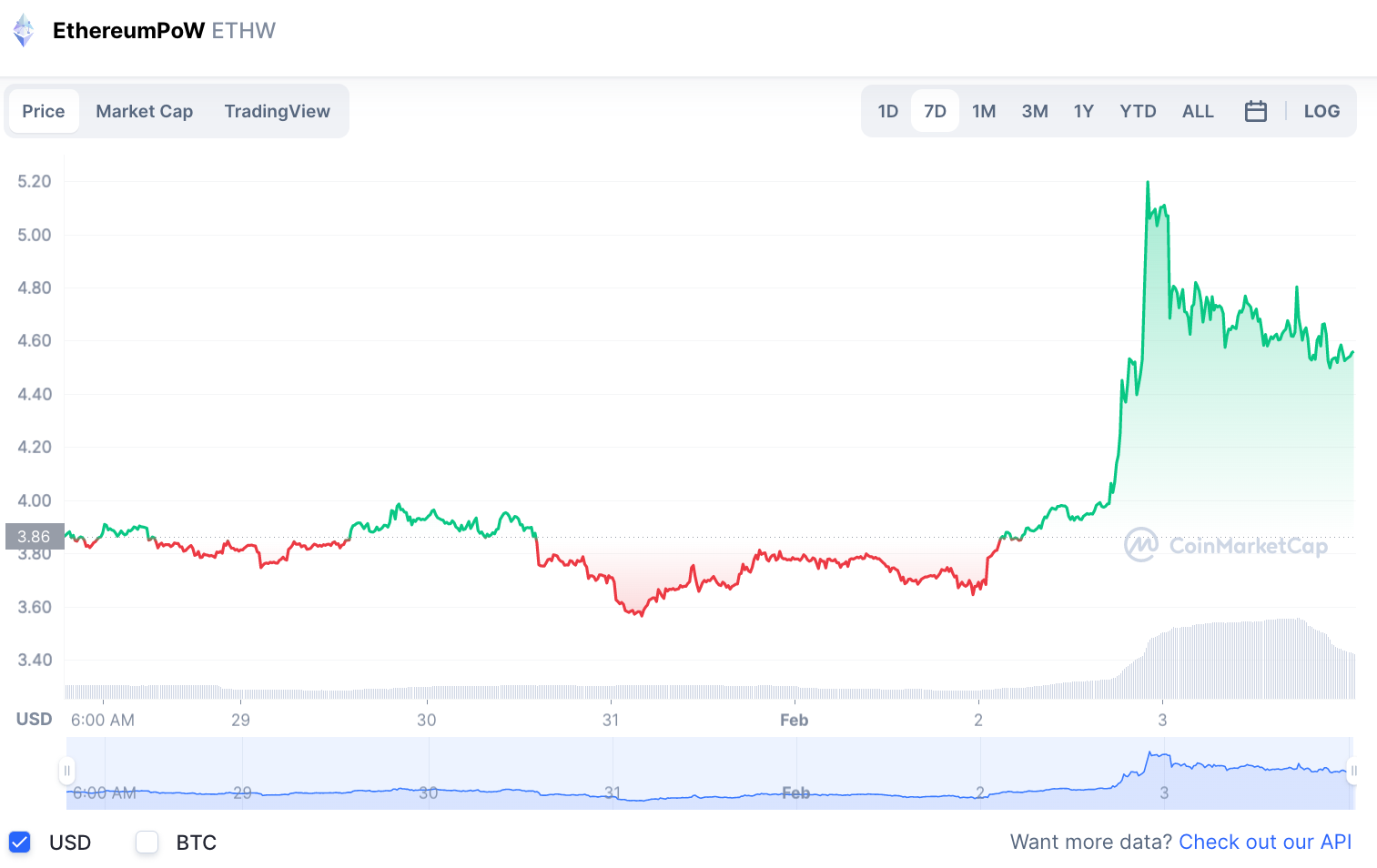Screen dimensions: 1377x868
Task: Click the 4.20 y-axis label
Action: tap(35, 447)
